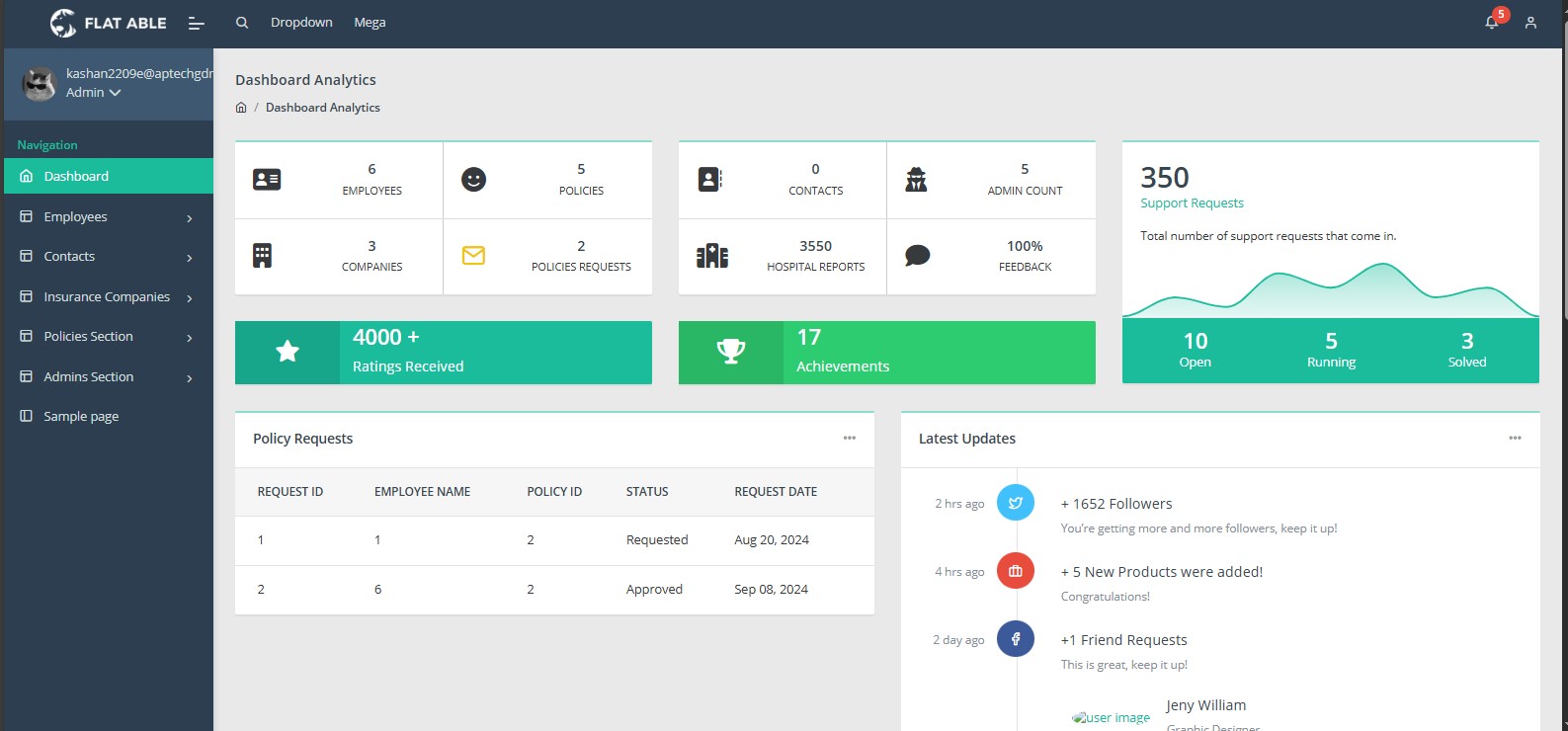Click the red briefcase New Products icon
Image resolution: width=1568 pixels, height=731 pixels.
(1016, 571)
